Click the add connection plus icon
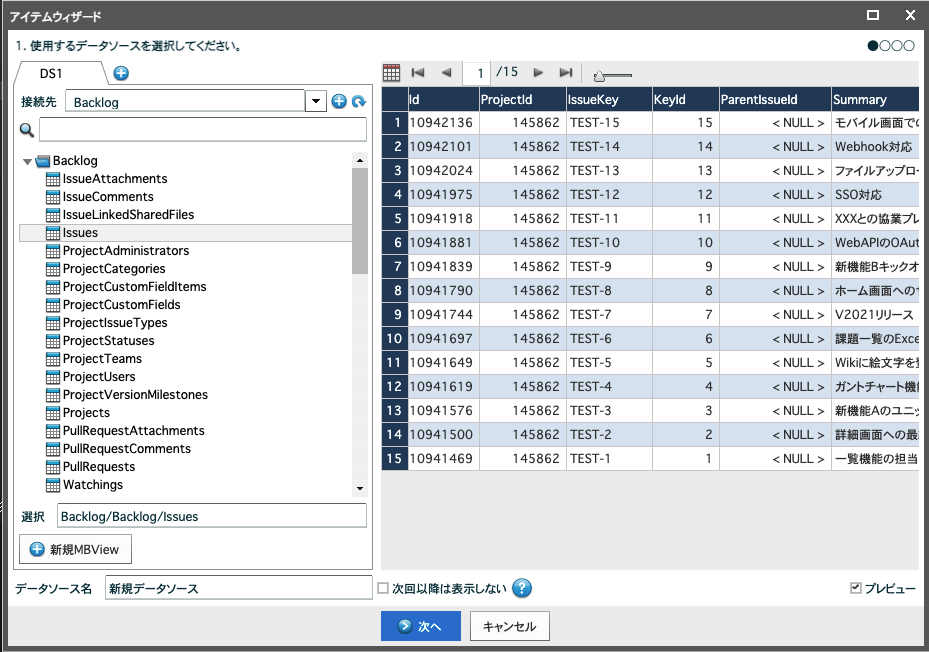 coord(339,101)
